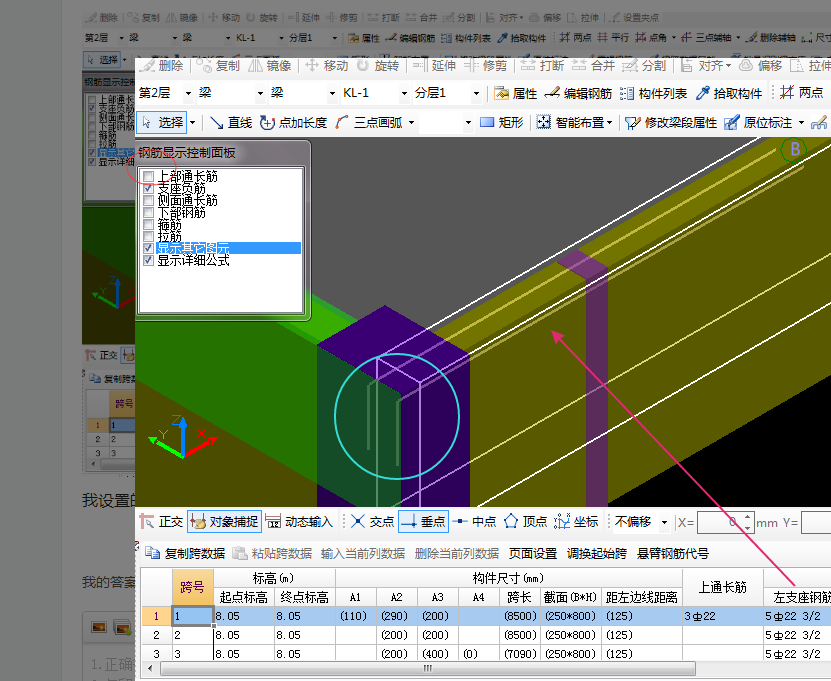The height and width of the screenshot is (681, 831).
Task: Click the 两点 two-point axis tool
Action: [802, 93]
